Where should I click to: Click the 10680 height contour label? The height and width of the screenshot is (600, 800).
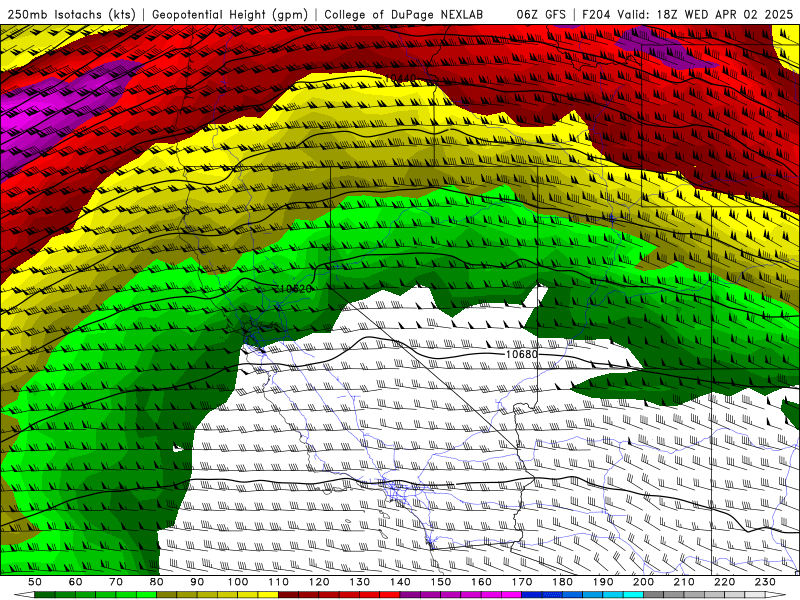click(x=521, y=354)
